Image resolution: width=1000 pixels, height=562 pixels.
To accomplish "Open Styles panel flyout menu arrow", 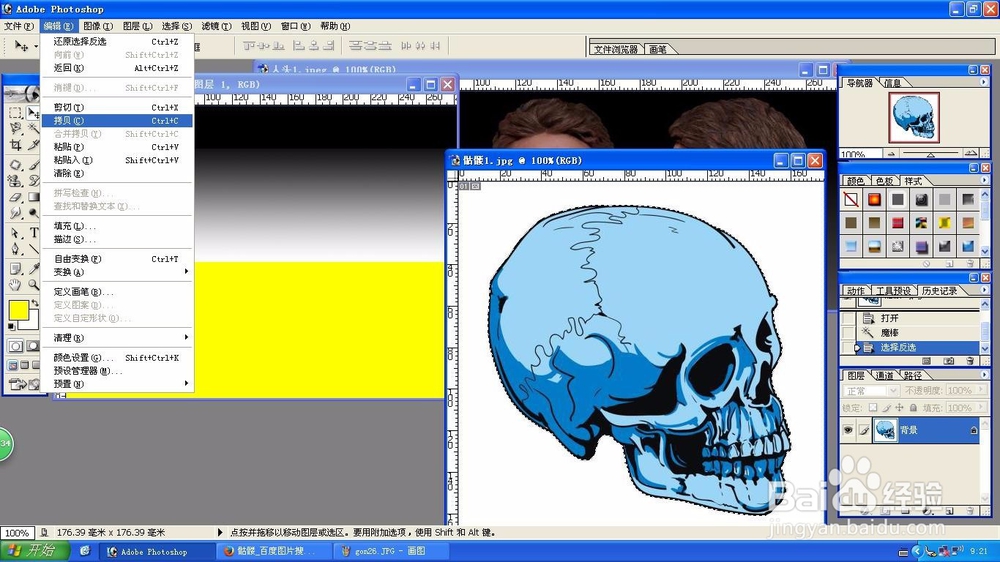I will (x=983, y=181).
